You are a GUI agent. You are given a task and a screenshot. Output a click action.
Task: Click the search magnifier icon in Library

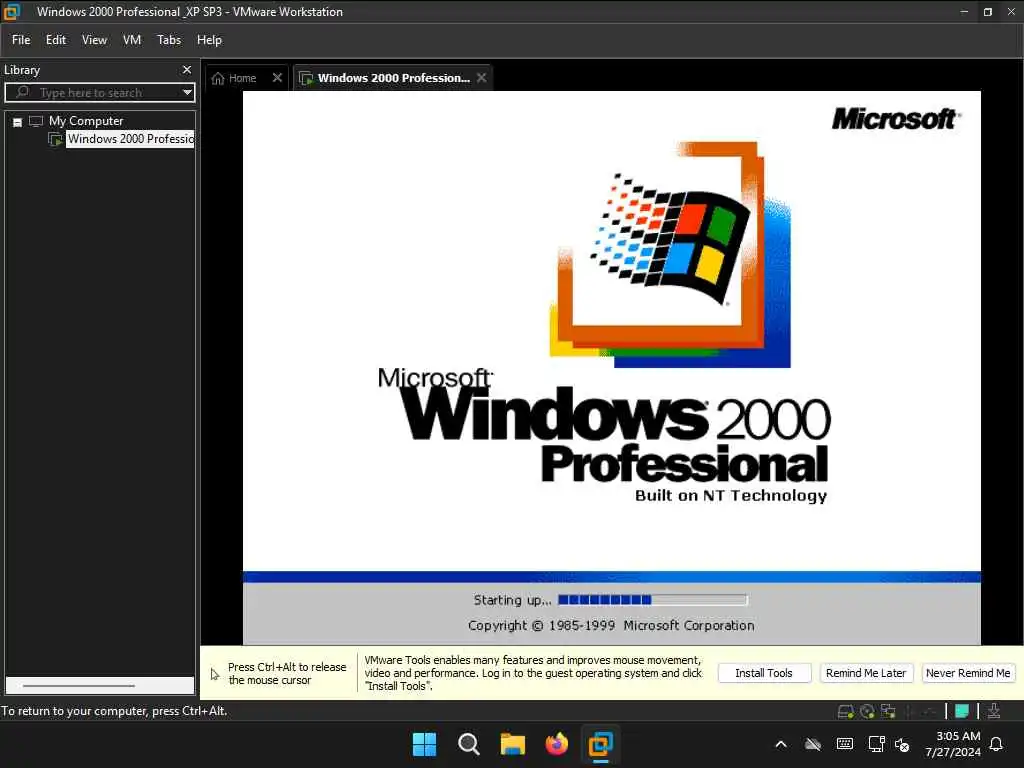(x=22, y=92)
